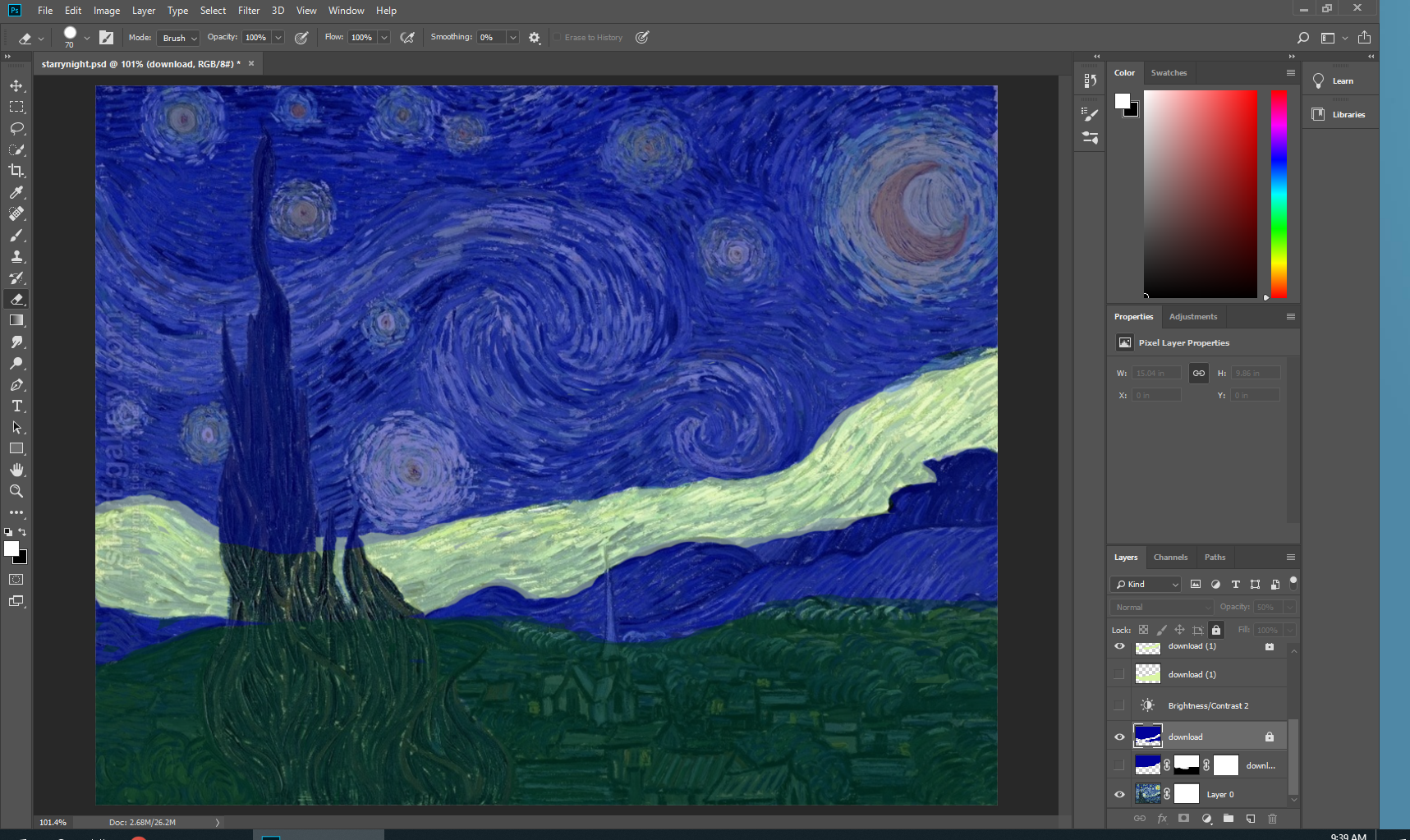Image resolution: width=1410 pixels, height=840 pixels.
Task: Toggle visibility of selected download layer
Action: (1119, 737)
